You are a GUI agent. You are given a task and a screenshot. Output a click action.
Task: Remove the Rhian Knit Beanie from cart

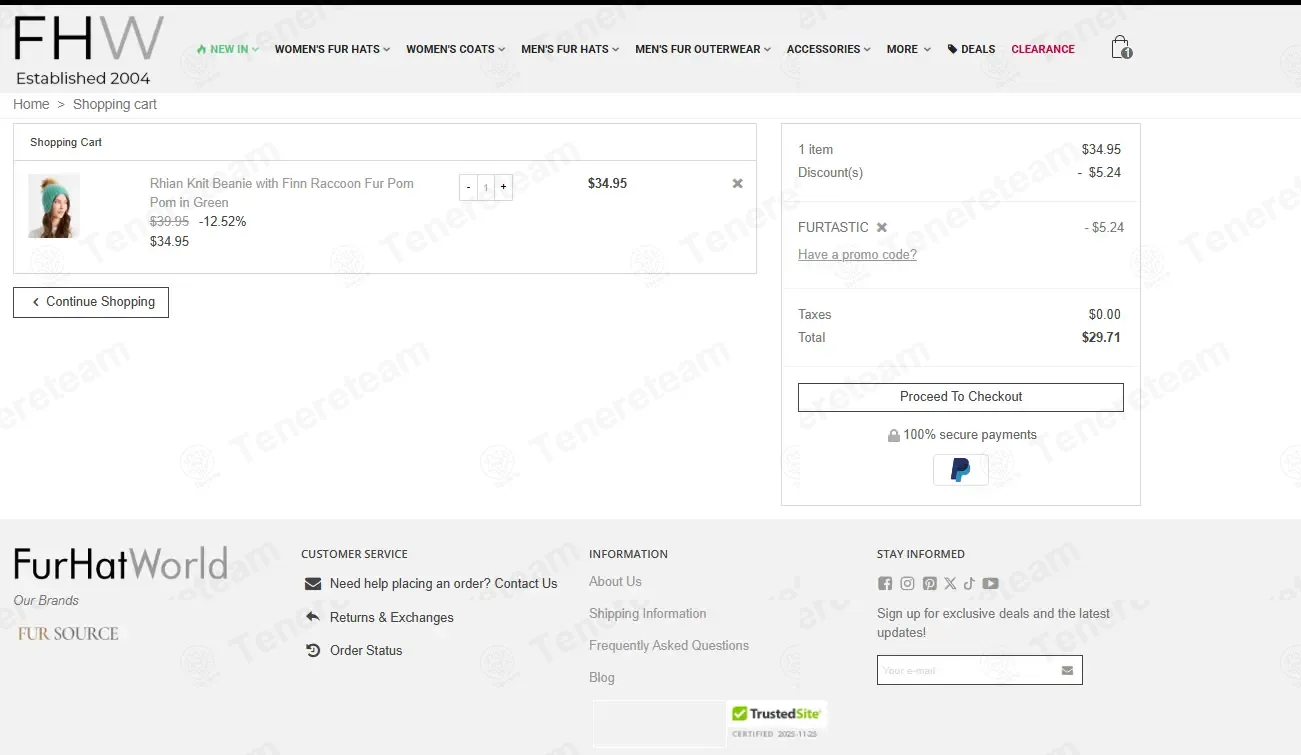point(738,183)
